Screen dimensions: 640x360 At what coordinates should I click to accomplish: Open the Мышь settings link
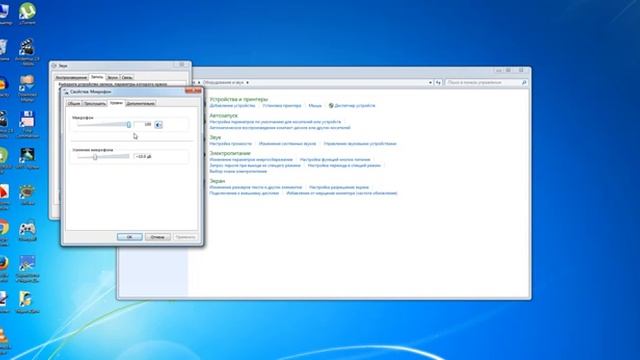[315, 106]
